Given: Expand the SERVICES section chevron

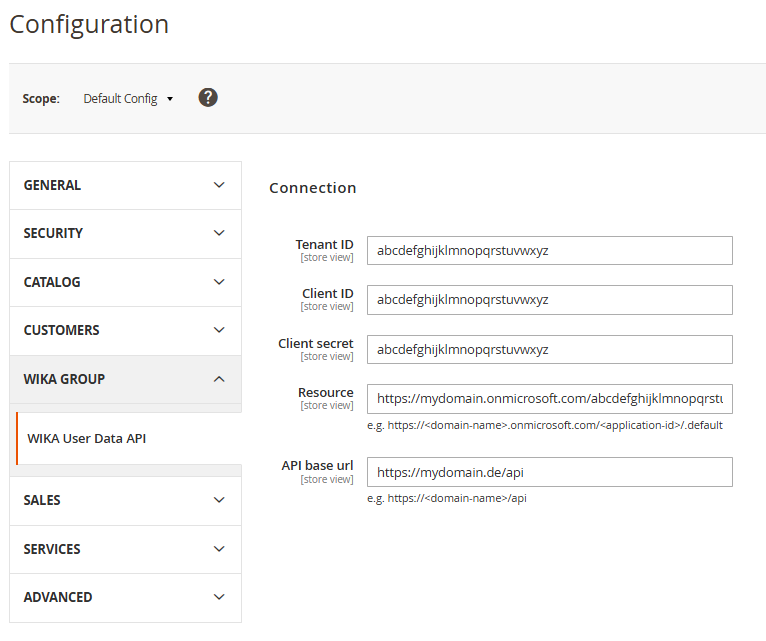Looking at the screenshot, I should pyautogui.click(x=220, y=549).
